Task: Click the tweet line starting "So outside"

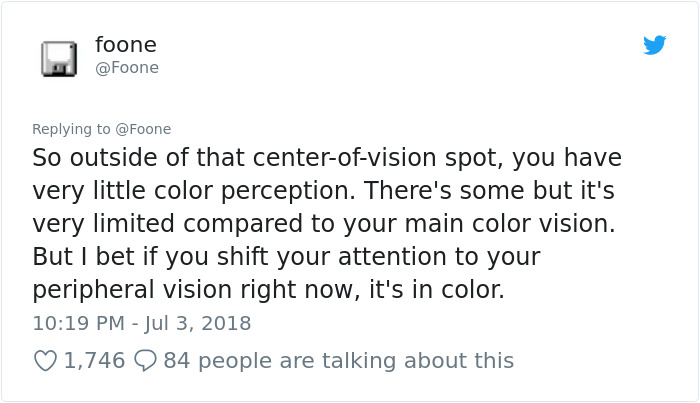Action: click(x=327, y=158)
